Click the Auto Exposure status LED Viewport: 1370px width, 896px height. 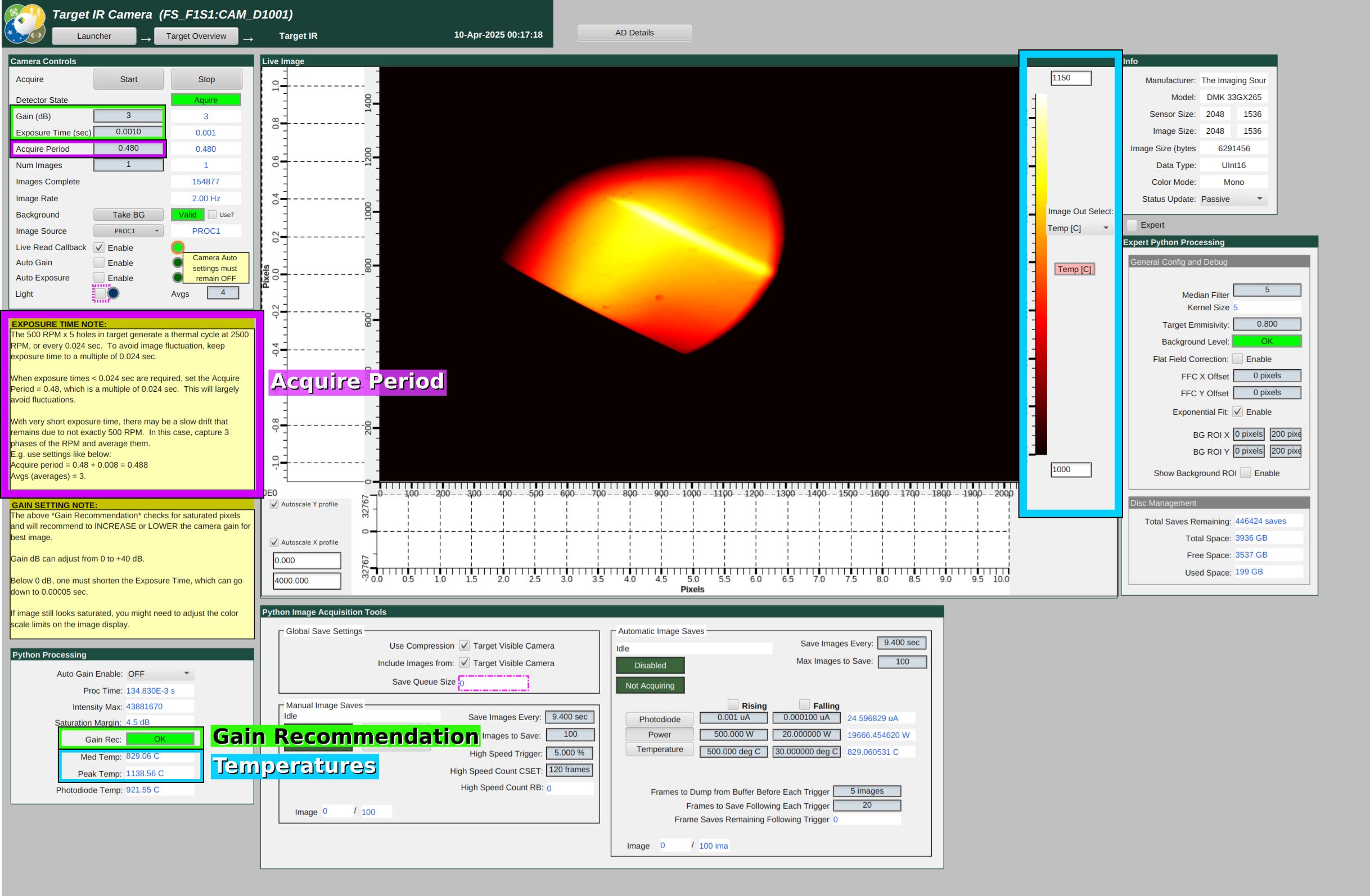178,277
